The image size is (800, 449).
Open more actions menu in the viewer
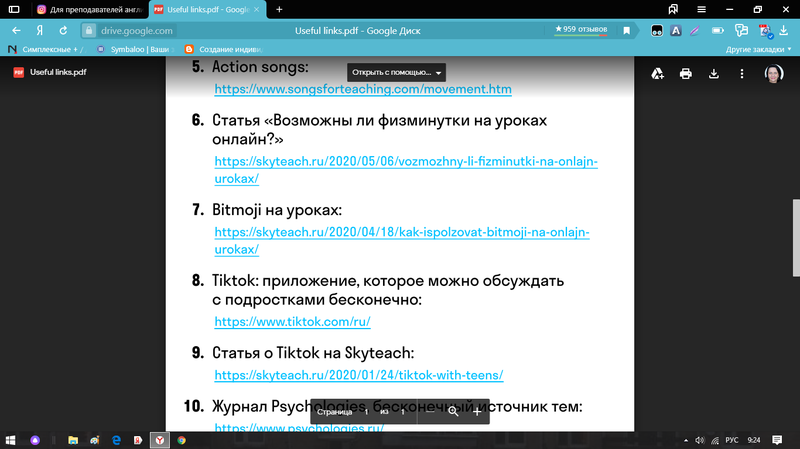[742, 73]
